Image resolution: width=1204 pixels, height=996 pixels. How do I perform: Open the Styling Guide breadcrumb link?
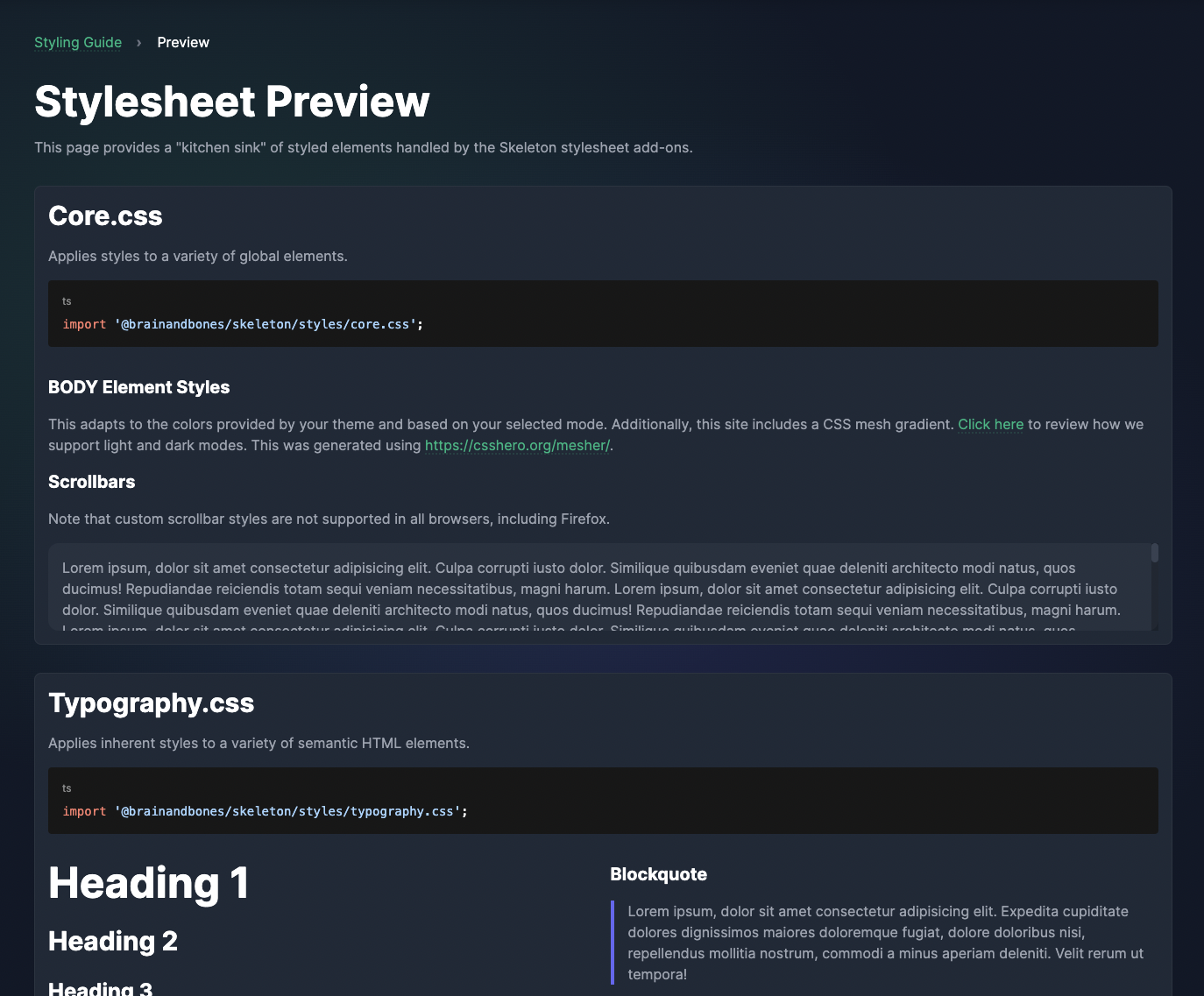78,42
